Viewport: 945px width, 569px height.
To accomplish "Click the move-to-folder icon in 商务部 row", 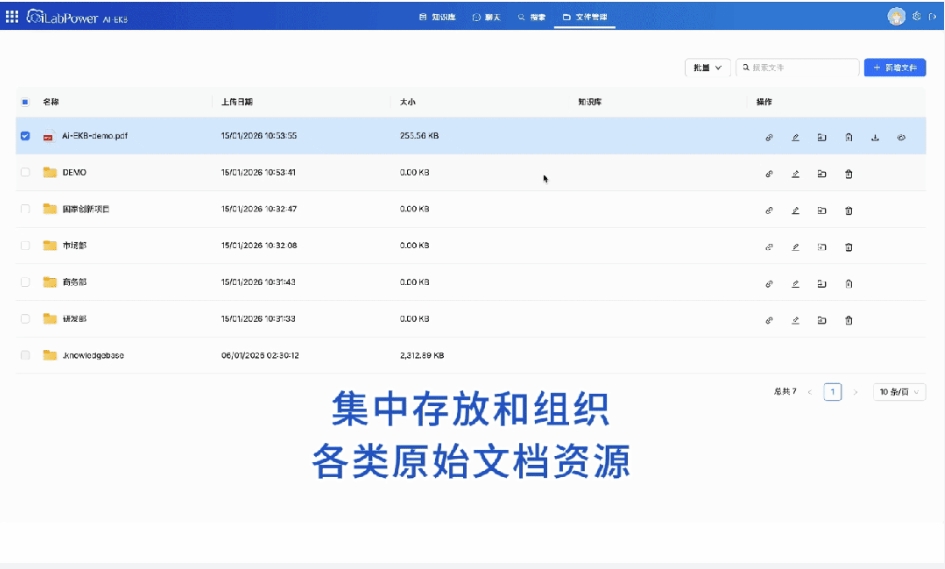I will 822,284.
